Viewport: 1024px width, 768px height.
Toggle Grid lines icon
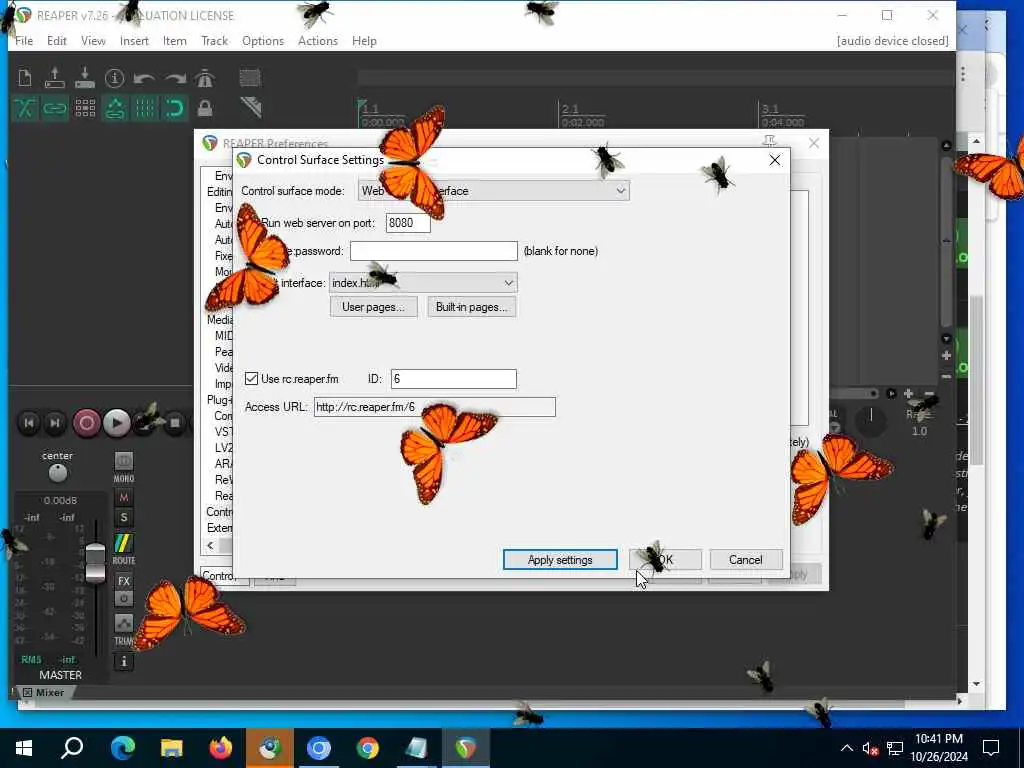[x=145, y=108]
